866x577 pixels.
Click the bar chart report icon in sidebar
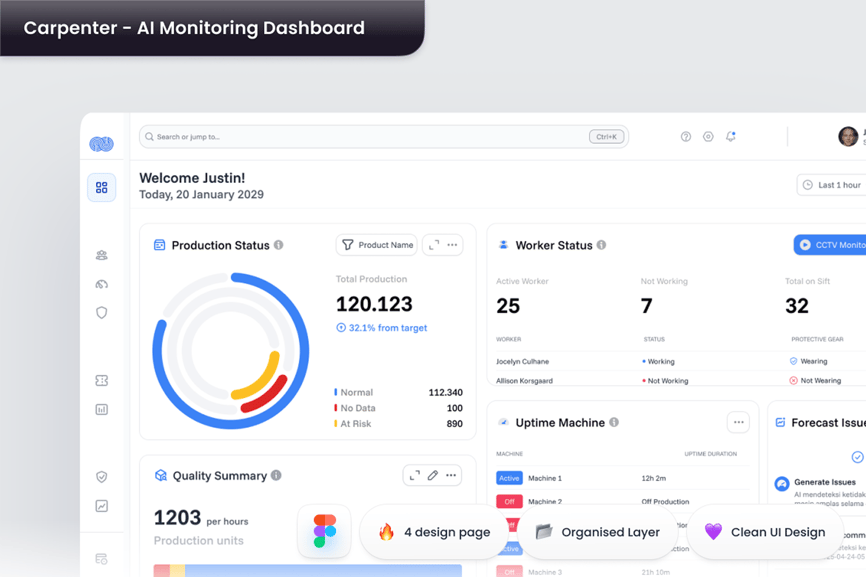tap(101, 409)
